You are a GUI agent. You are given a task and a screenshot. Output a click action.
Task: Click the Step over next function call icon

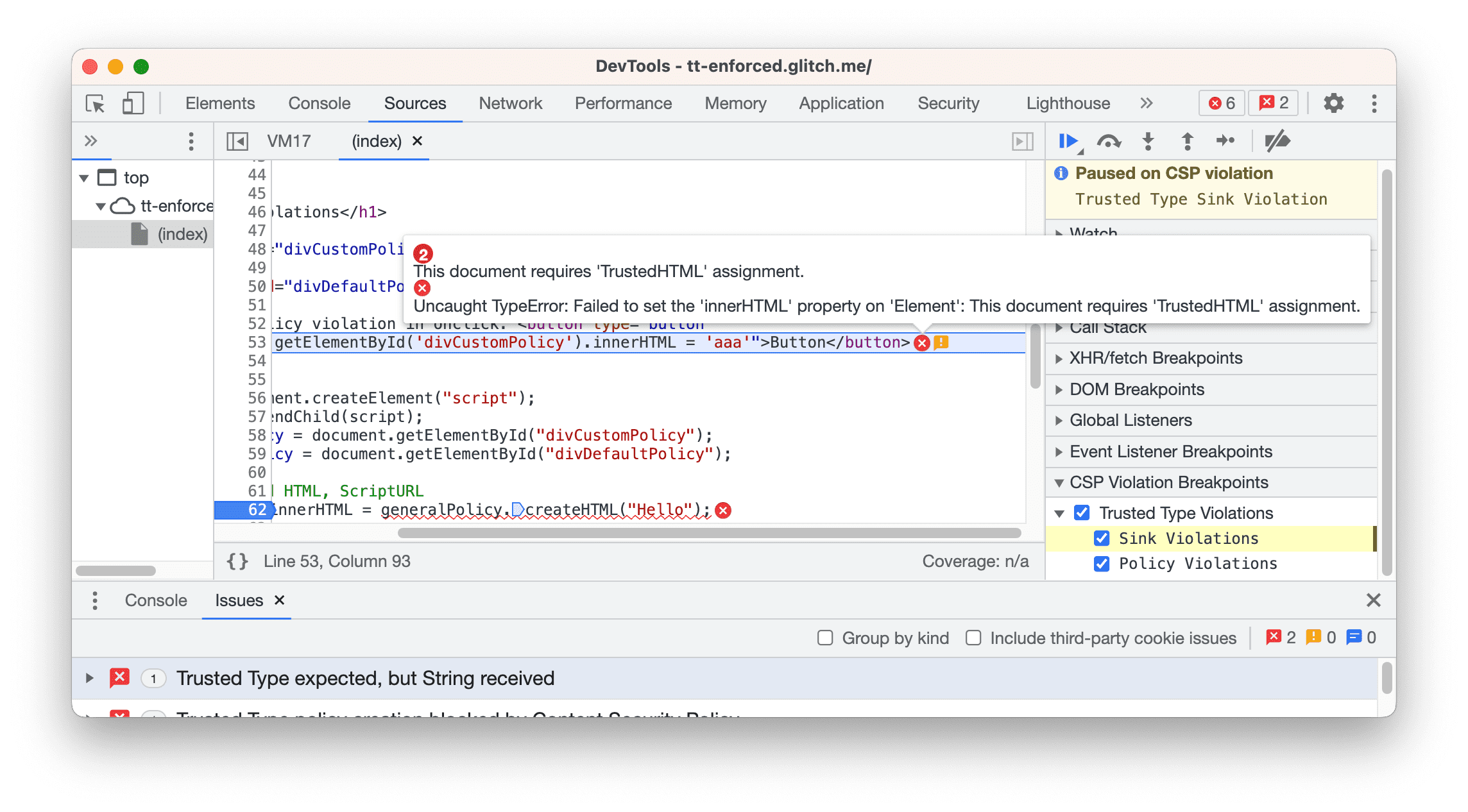coord(1108,142)
